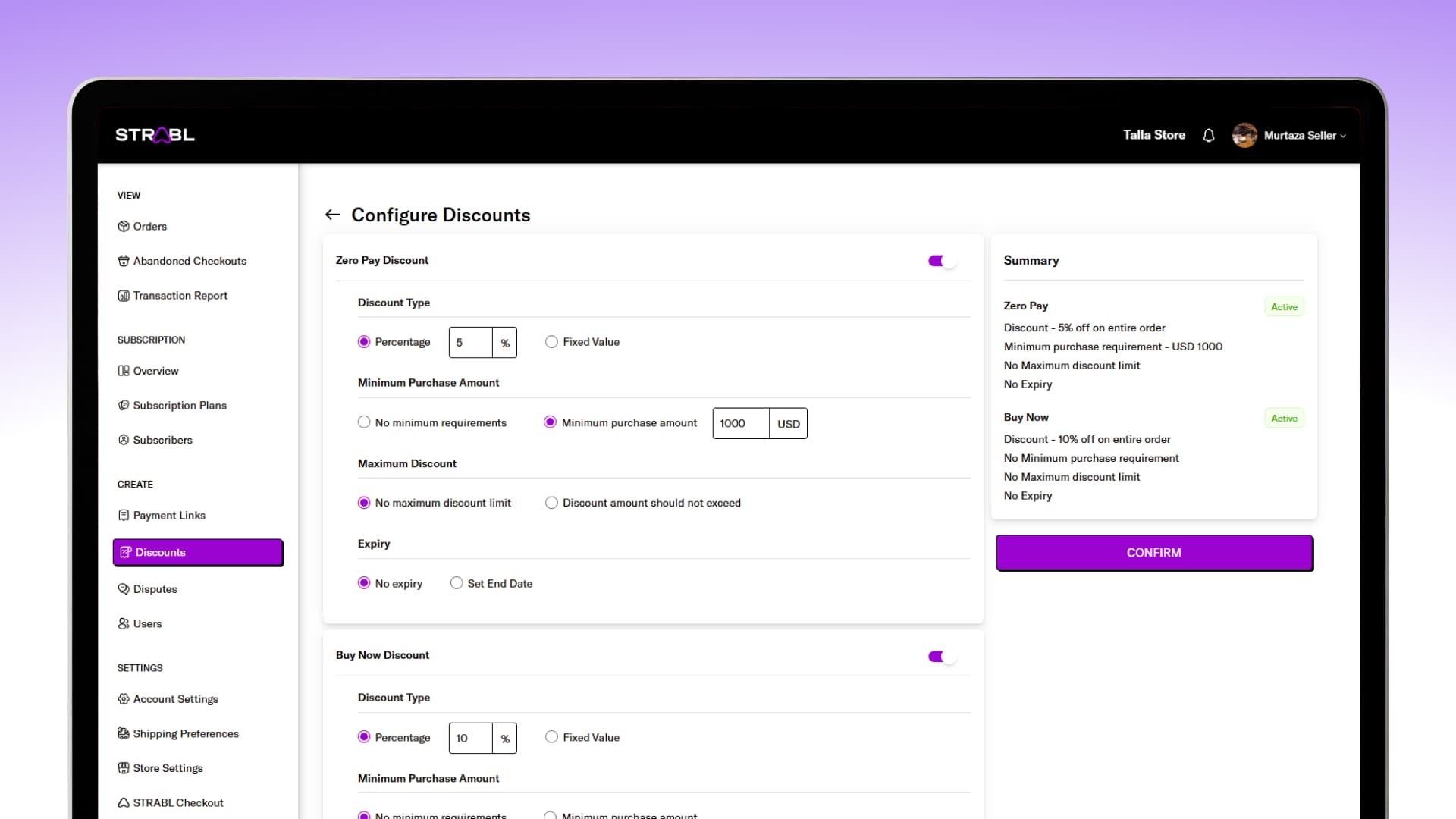Click the Disputes chat icon
The width and height of the screenshot is (1456, 819).
click(124, 589)
